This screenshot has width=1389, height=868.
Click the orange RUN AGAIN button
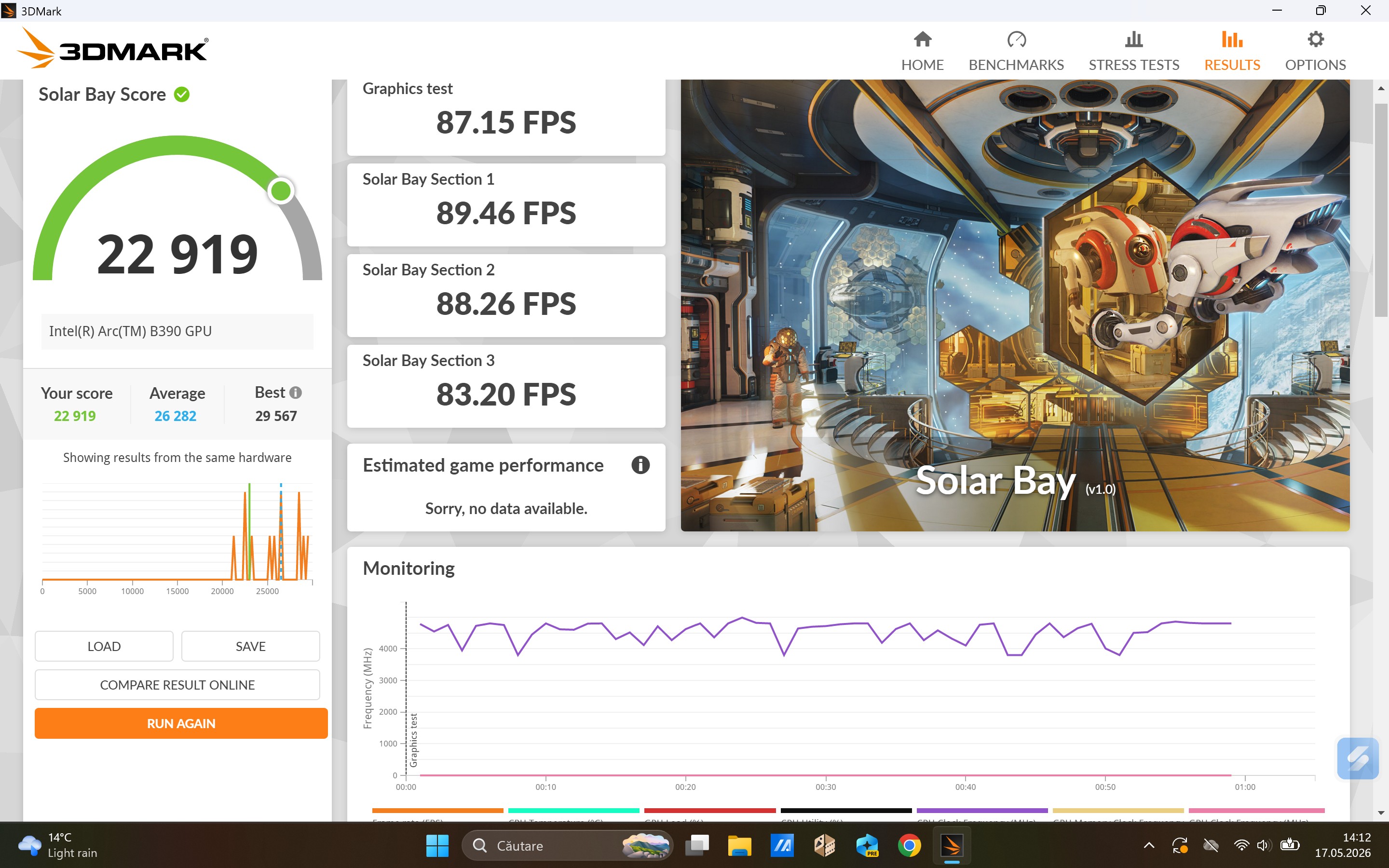(x=181, y=723)
